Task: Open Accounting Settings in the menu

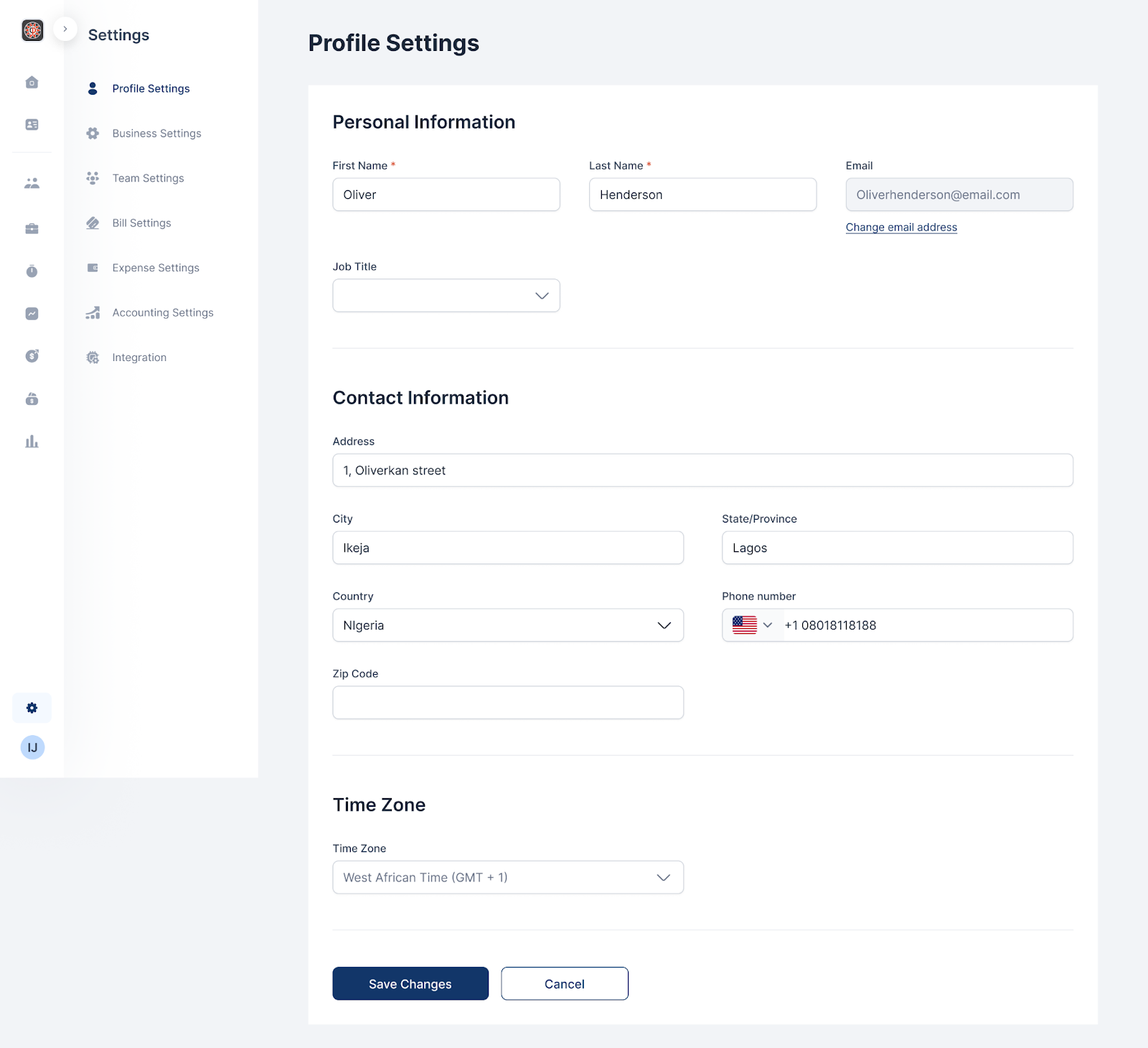Action: click(x=162, y=313)
